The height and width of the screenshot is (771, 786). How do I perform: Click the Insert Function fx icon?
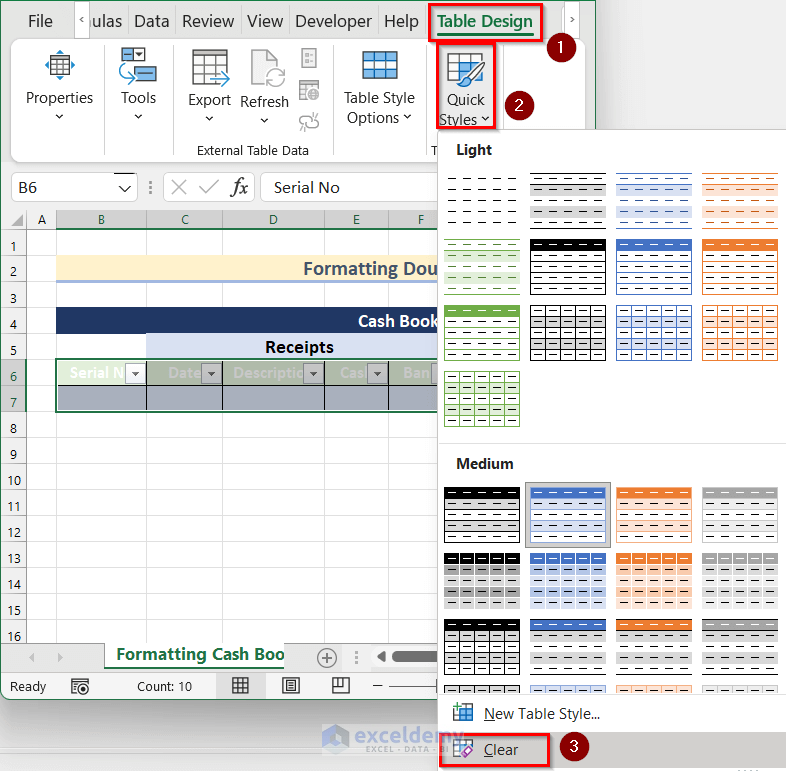coord(239,187)
